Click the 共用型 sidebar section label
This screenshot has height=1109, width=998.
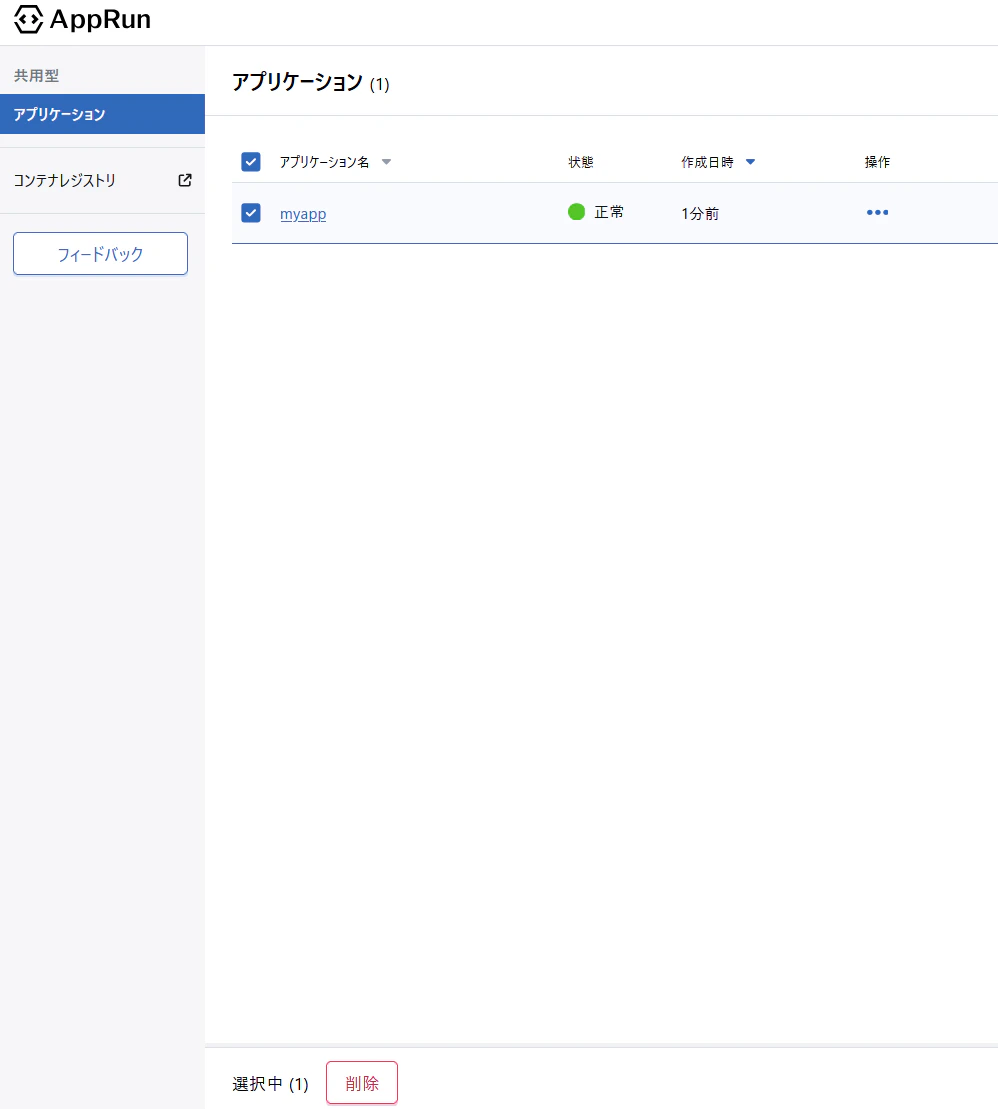37,76
